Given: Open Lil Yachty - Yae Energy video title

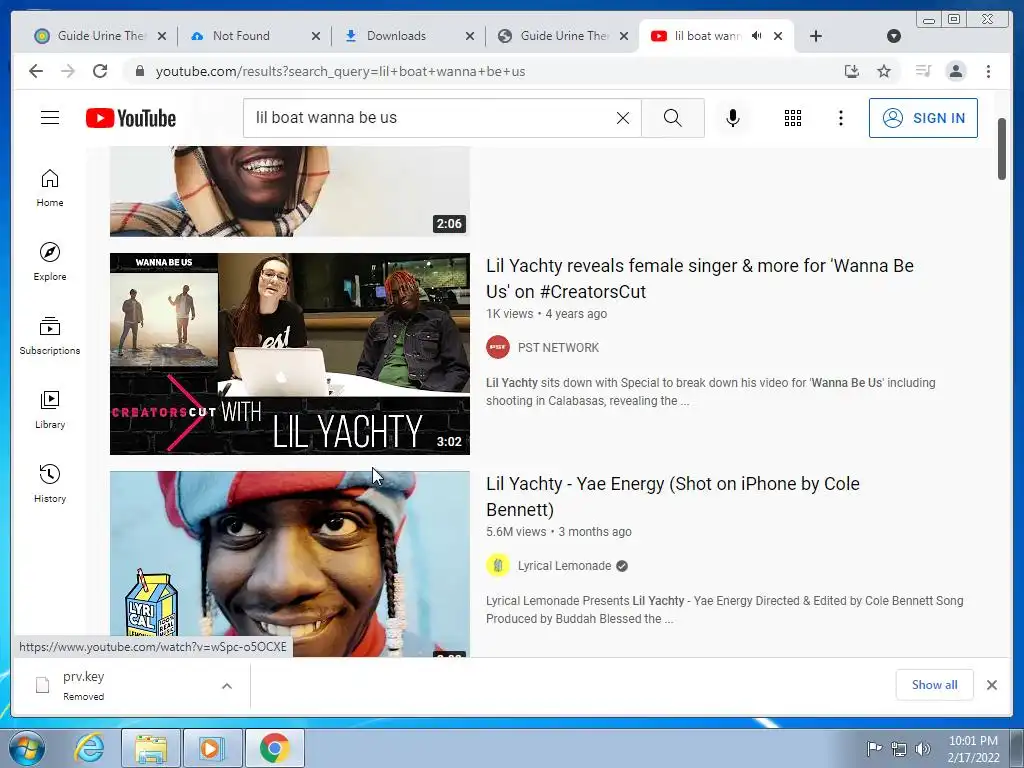Looking at the screenshot, I should tap(673, 496).
